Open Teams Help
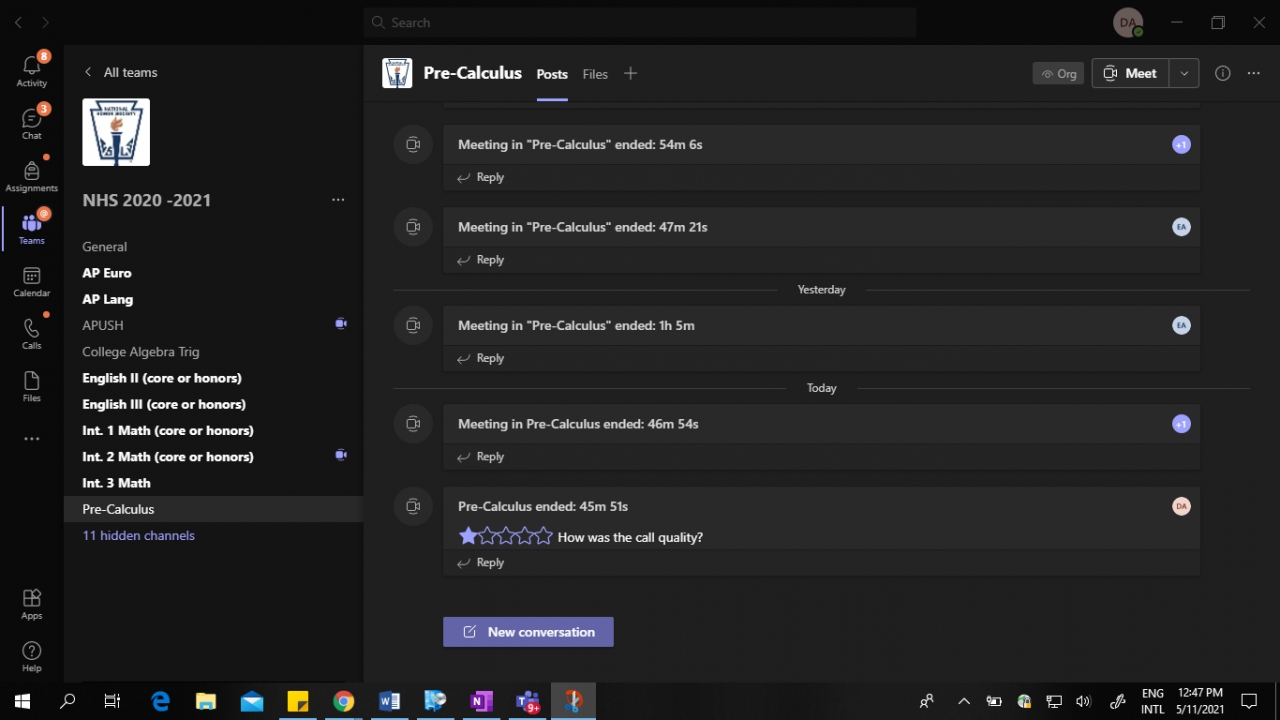This screenshot has width=1280, height=720. click(32, 655)
